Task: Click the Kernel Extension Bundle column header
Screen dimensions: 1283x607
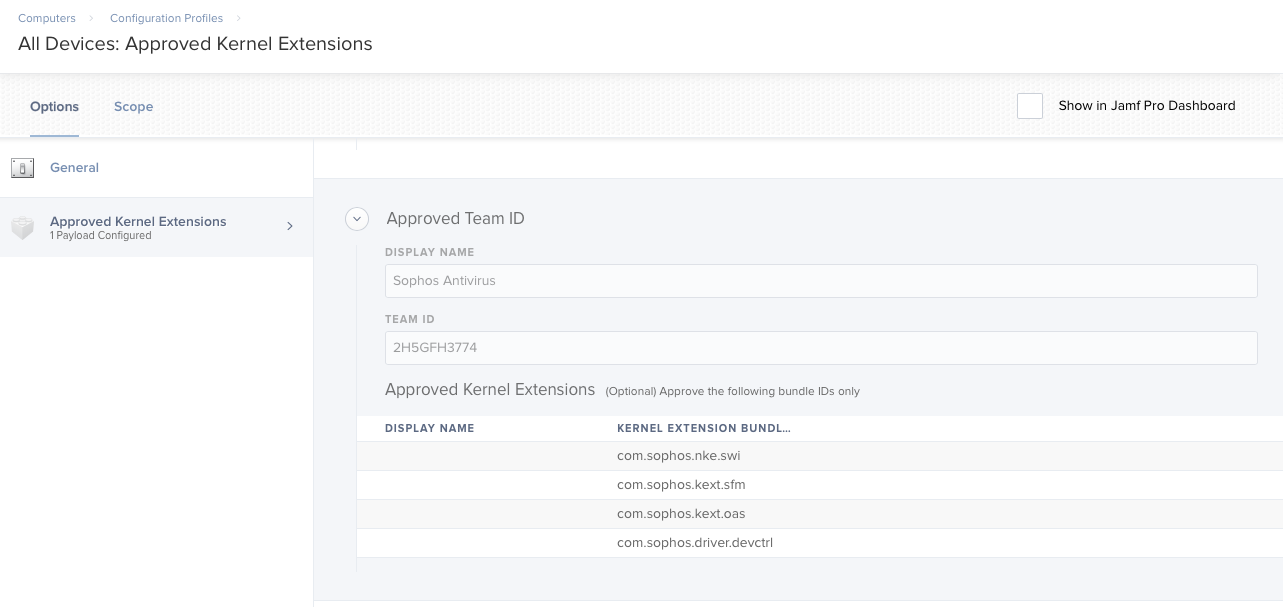Action: [x=704, y=428]
